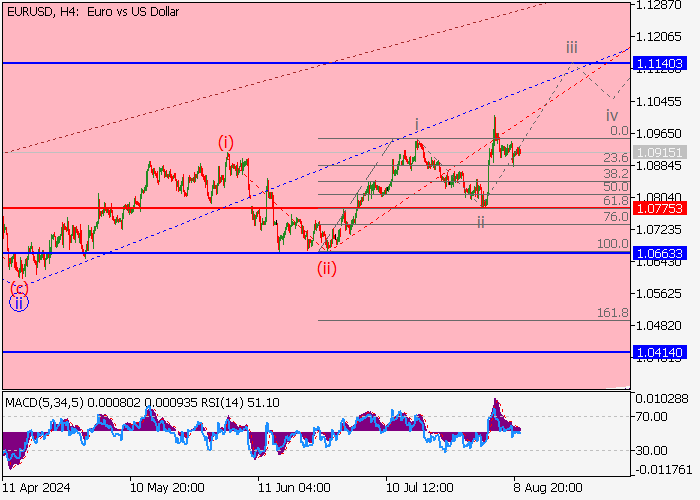Click the 1.05625 price scale value
The image size is (700, 500).
(x=658, y=294)
